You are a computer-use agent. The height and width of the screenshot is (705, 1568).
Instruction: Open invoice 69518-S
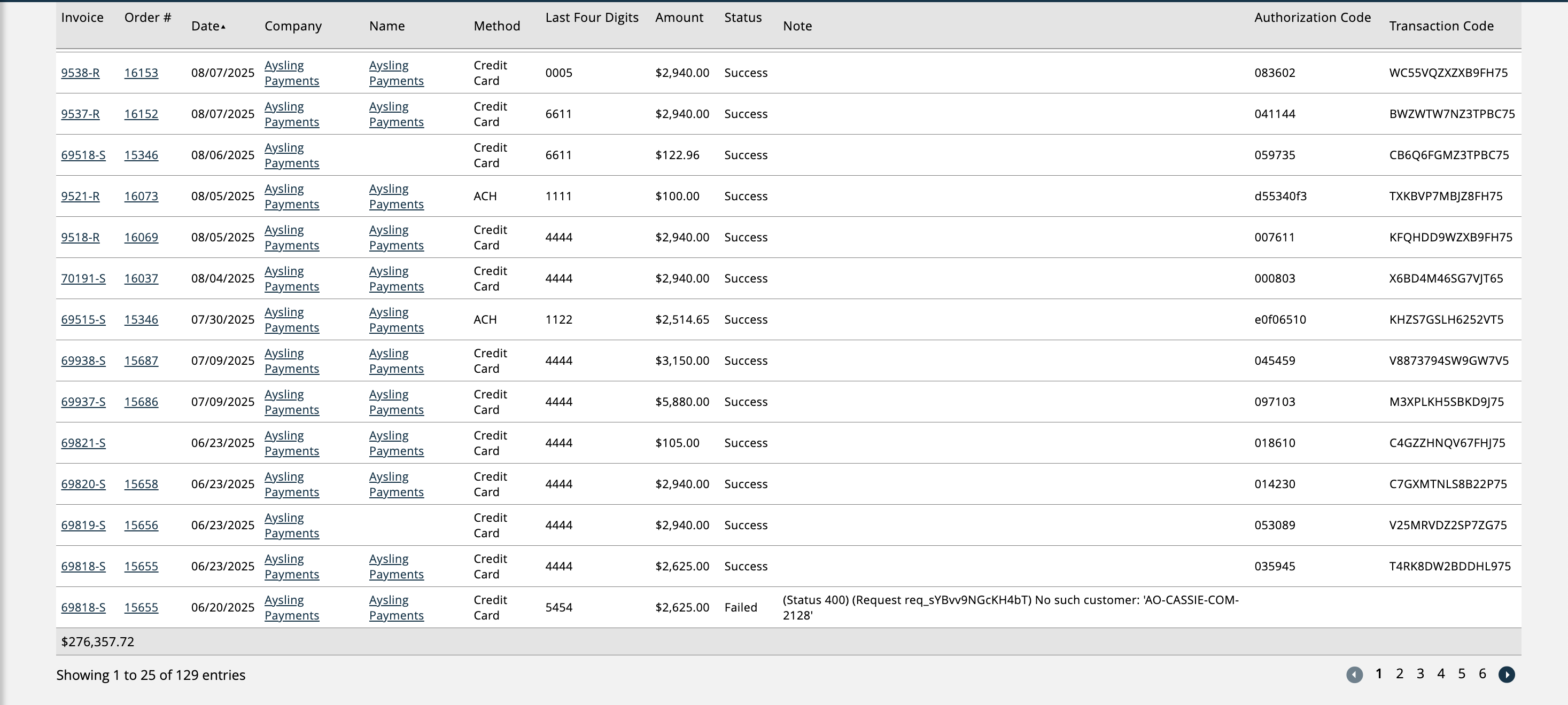click(83, 155)
